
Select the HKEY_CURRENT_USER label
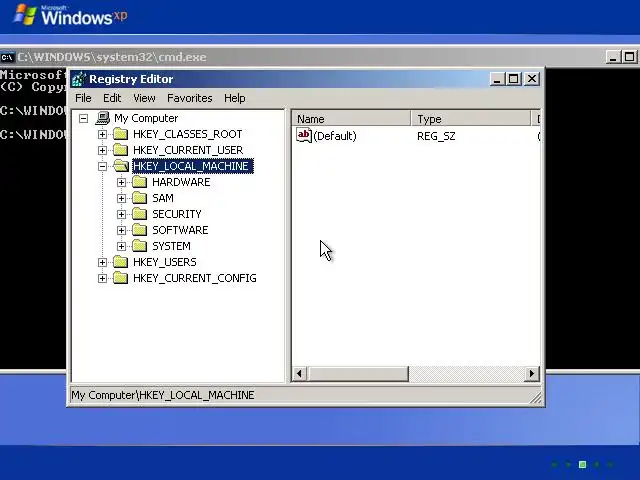pyautogui.click(x=188, y=150)
